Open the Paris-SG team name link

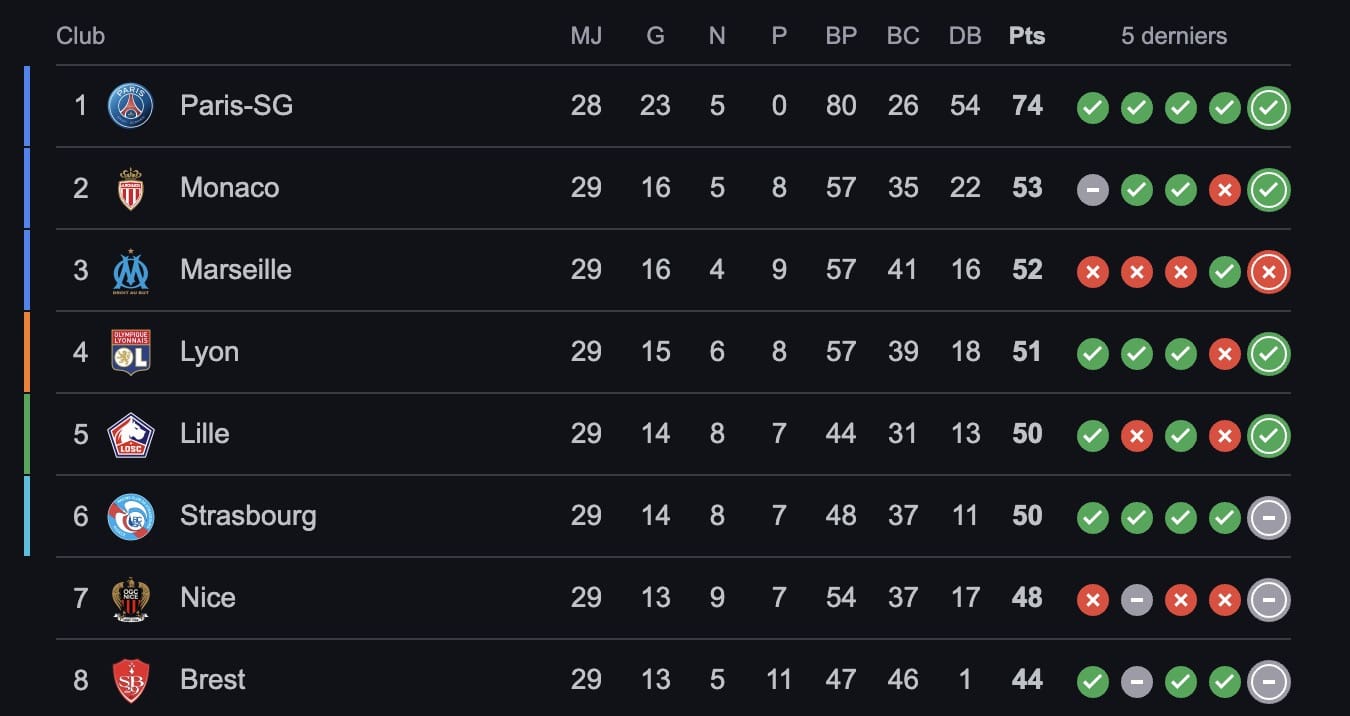[x=236, y=106]
